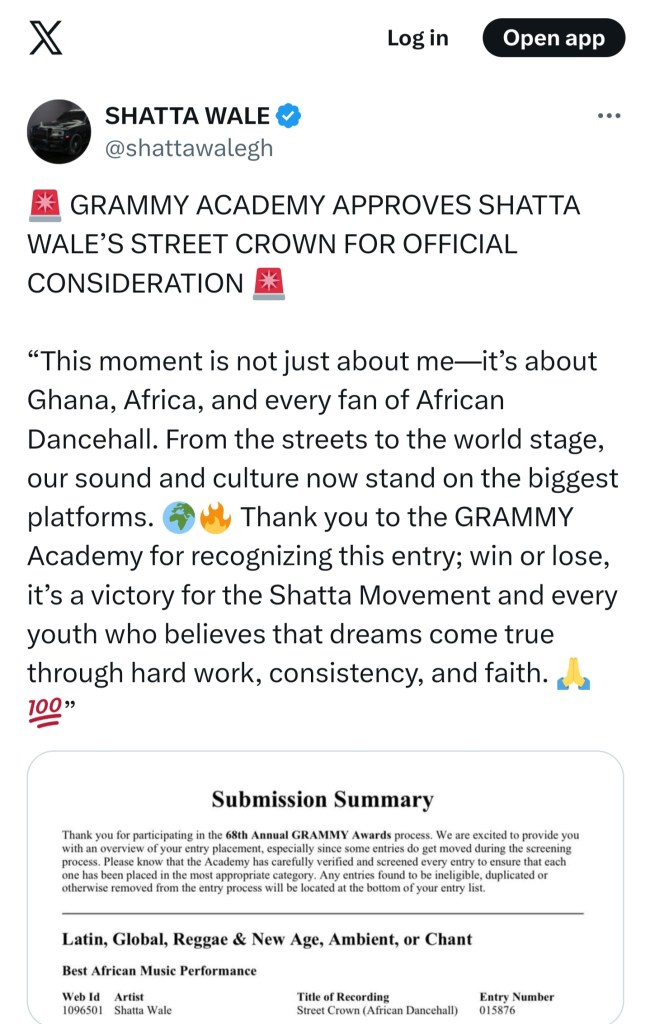Click the siren emoji after CONSIDERATION
This screenshot has width=650, height=1024.
click(x=269, y=284)
